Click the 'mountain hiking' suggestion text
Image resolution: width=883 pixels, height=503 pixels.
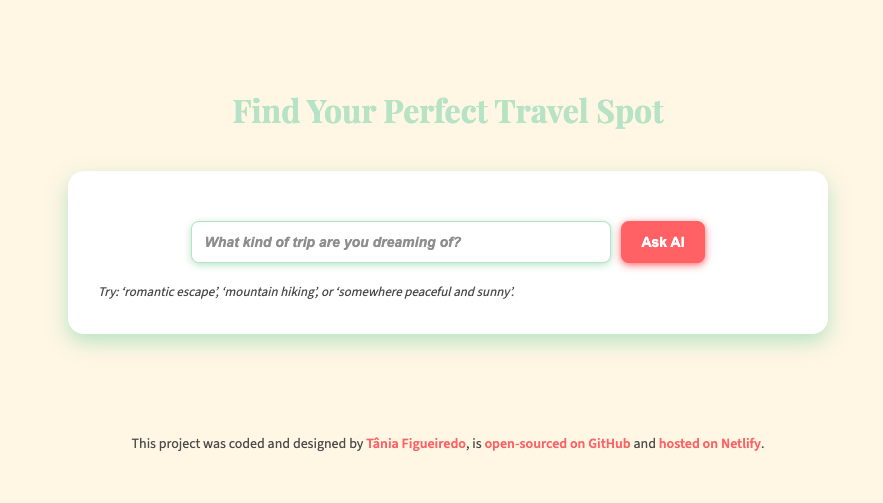pyautogui.click(x=270, y=292)
